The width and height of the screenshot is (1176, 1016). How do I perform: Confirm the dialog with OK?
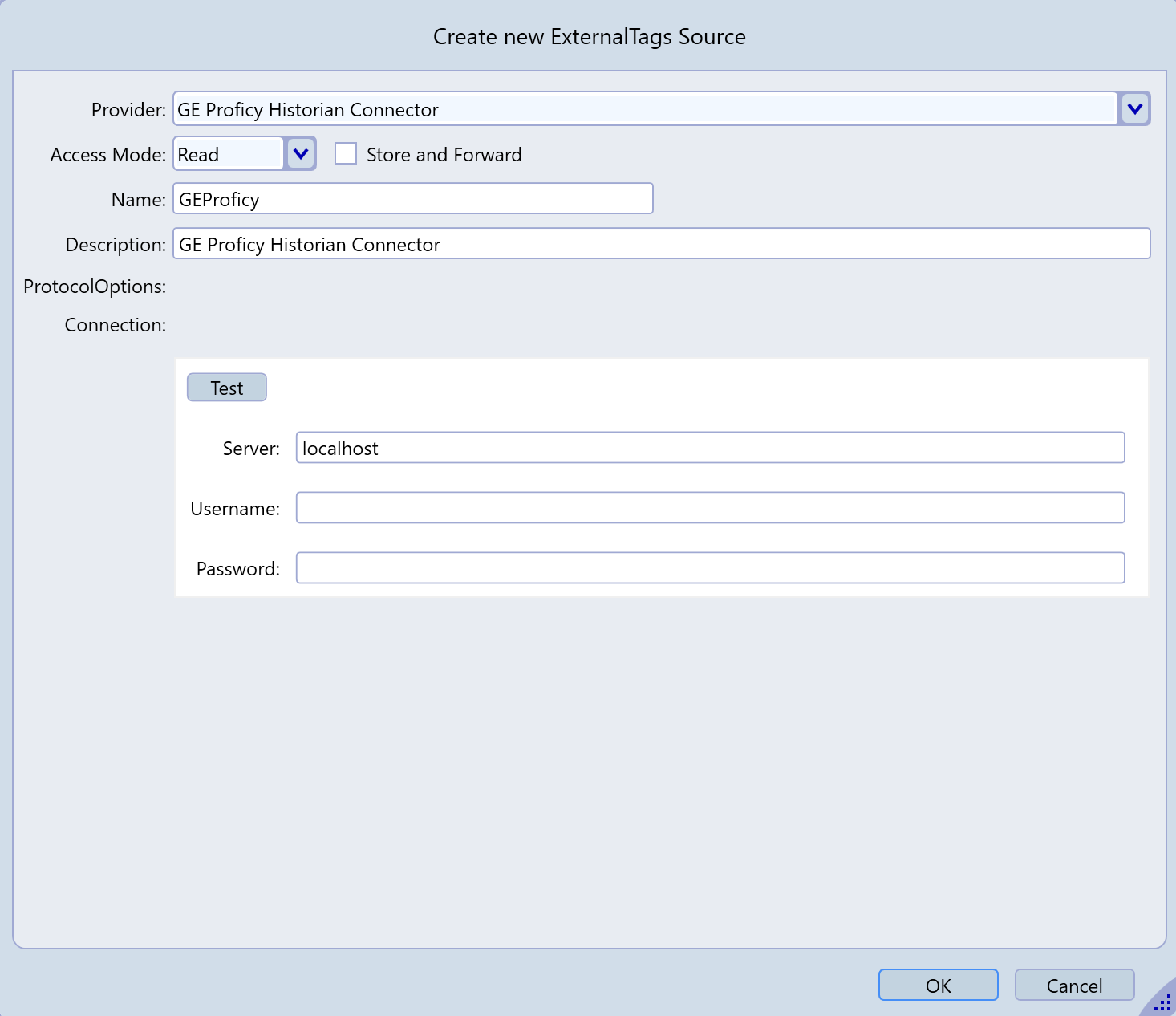pyautogui.click(x=938, y=986)
